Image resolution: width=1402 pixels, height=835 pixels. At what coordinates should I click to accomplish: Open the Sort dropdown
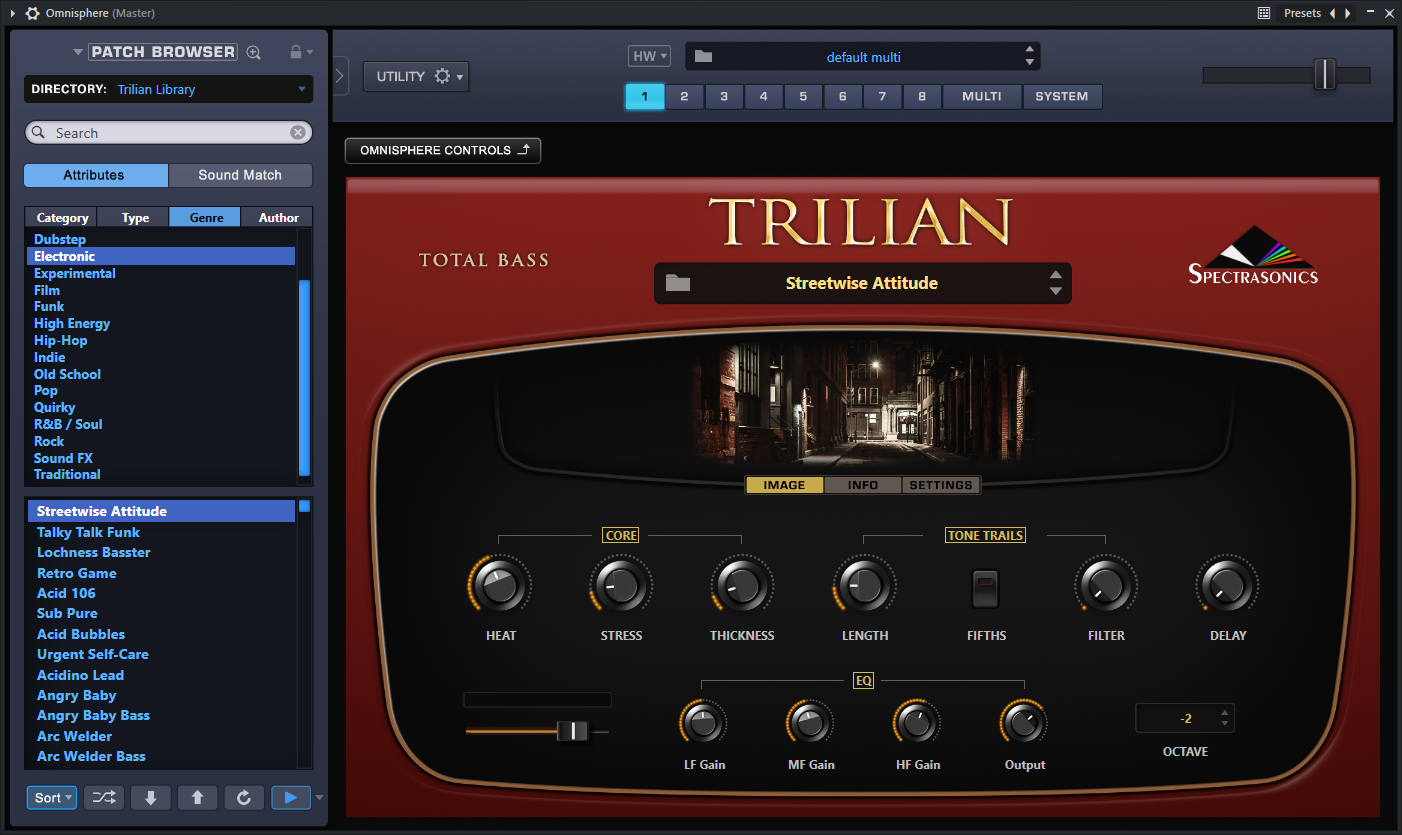click(x=52, y=797)
